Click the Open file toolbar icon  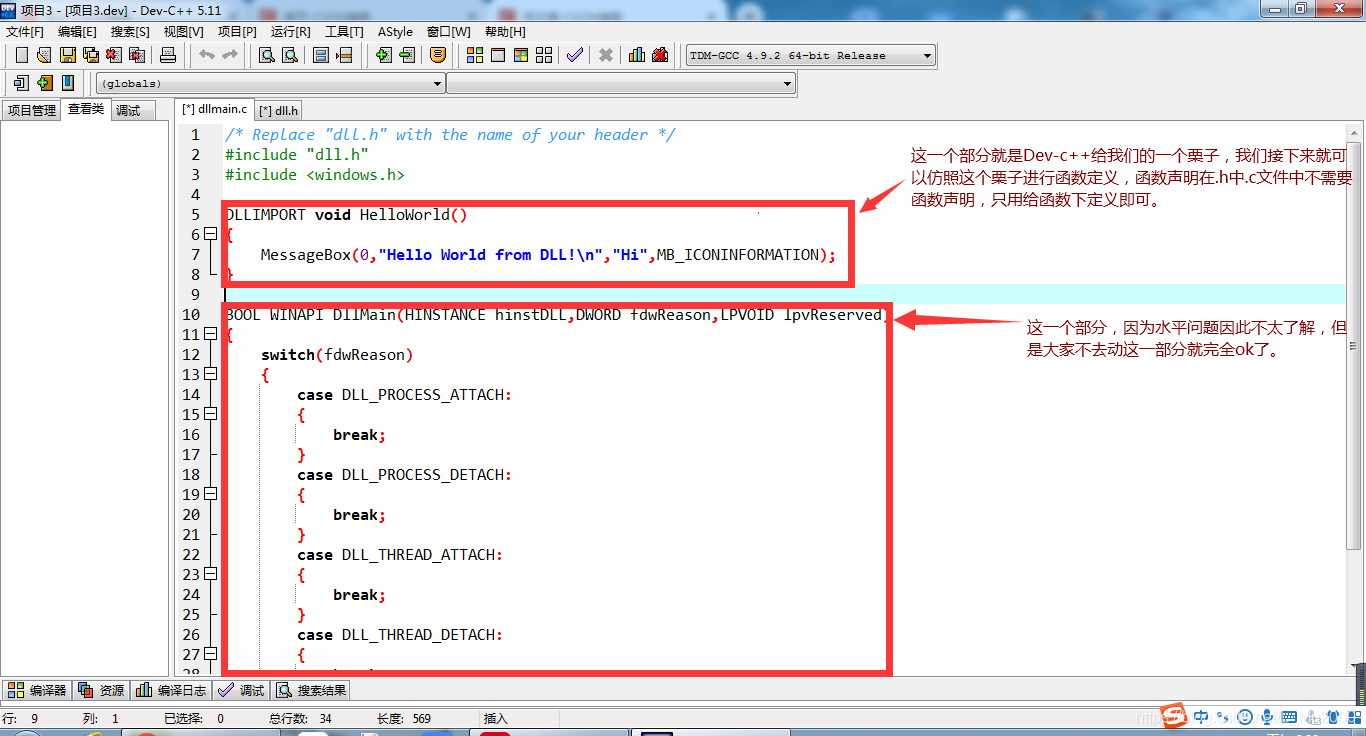[x=44, y=55]
